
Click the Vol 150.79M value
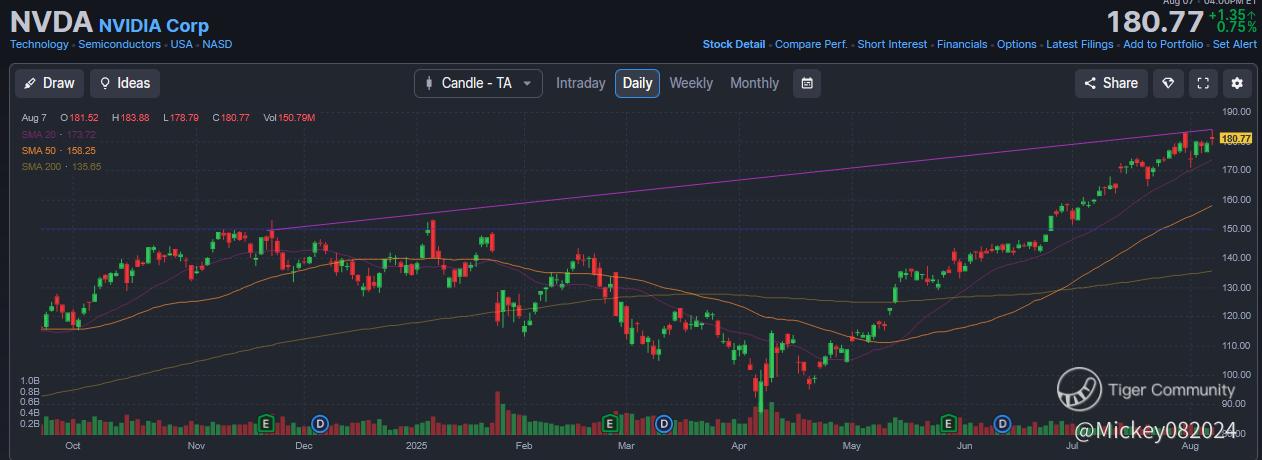click(289, 118)
